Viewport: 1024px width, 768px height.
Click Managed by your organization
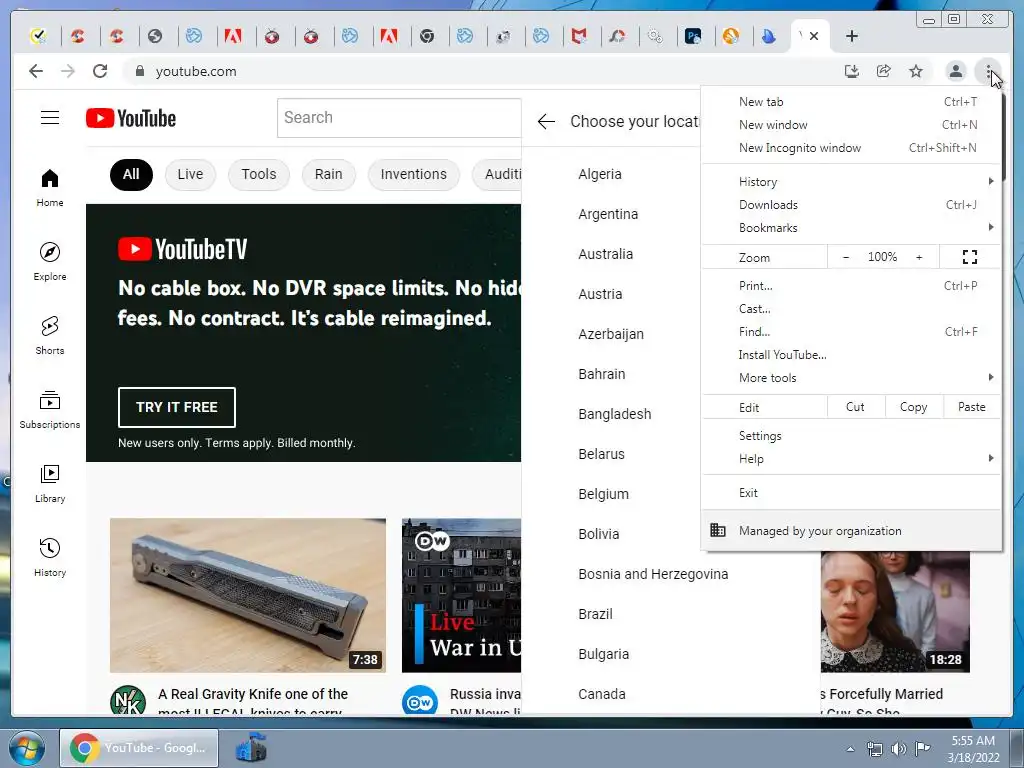pyautogui.click(x=852, y=530)
